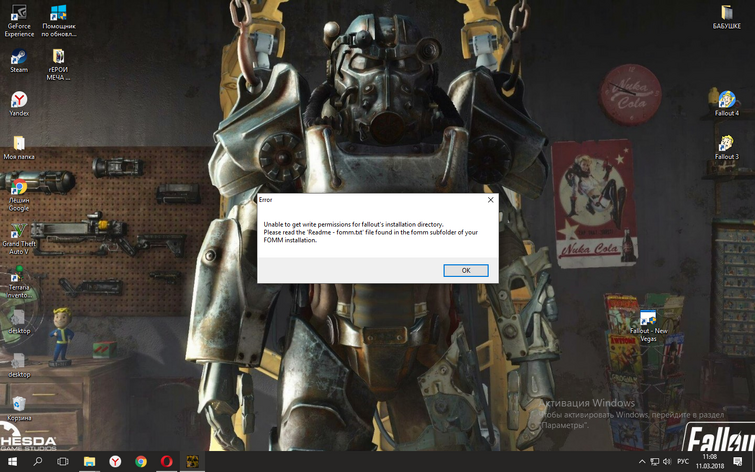Open the БАБУШКЕ folder

point(727,17)
